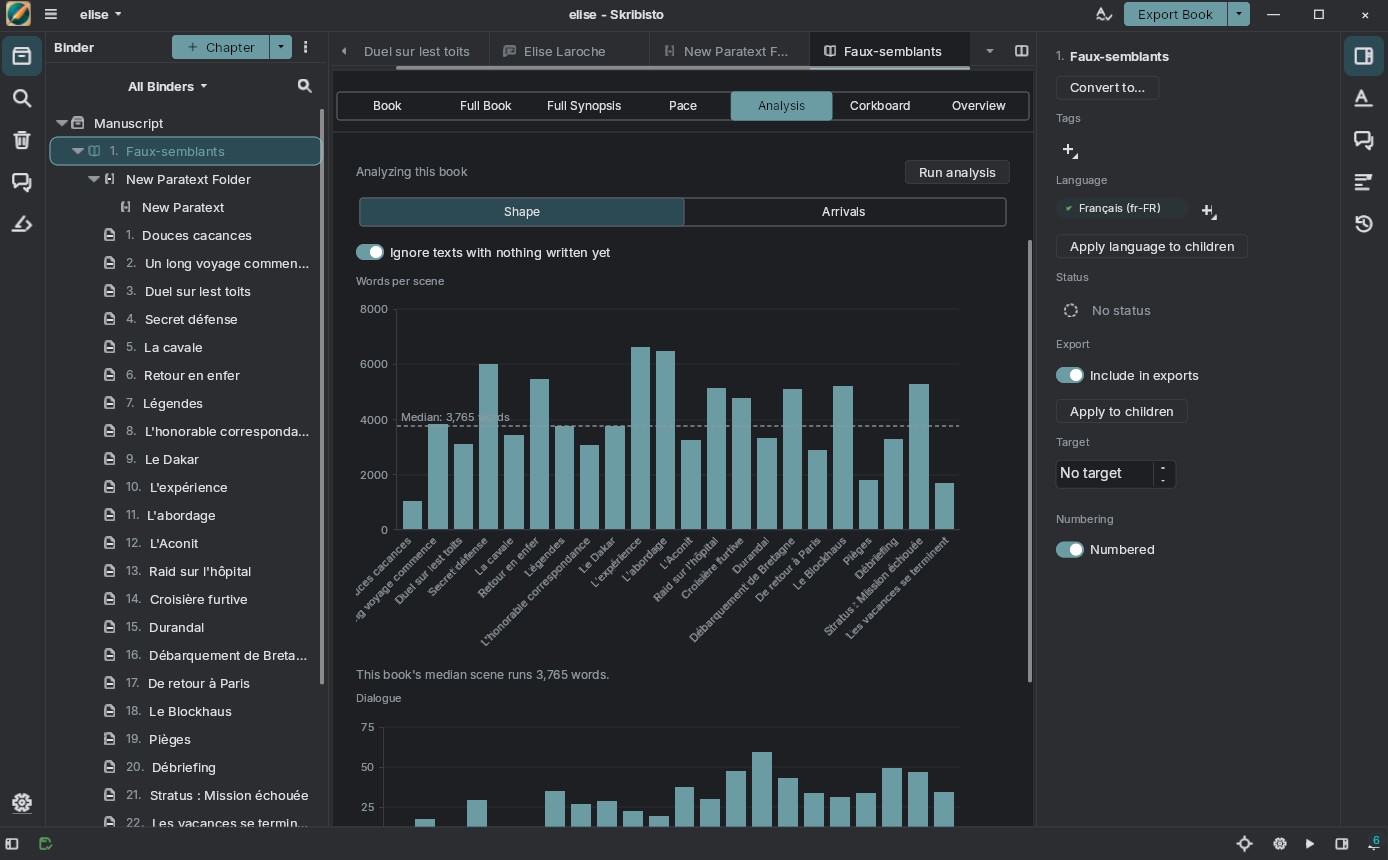Click the Run analysis button
Viewport: 1388px width, 860px height.
(957, 172)
